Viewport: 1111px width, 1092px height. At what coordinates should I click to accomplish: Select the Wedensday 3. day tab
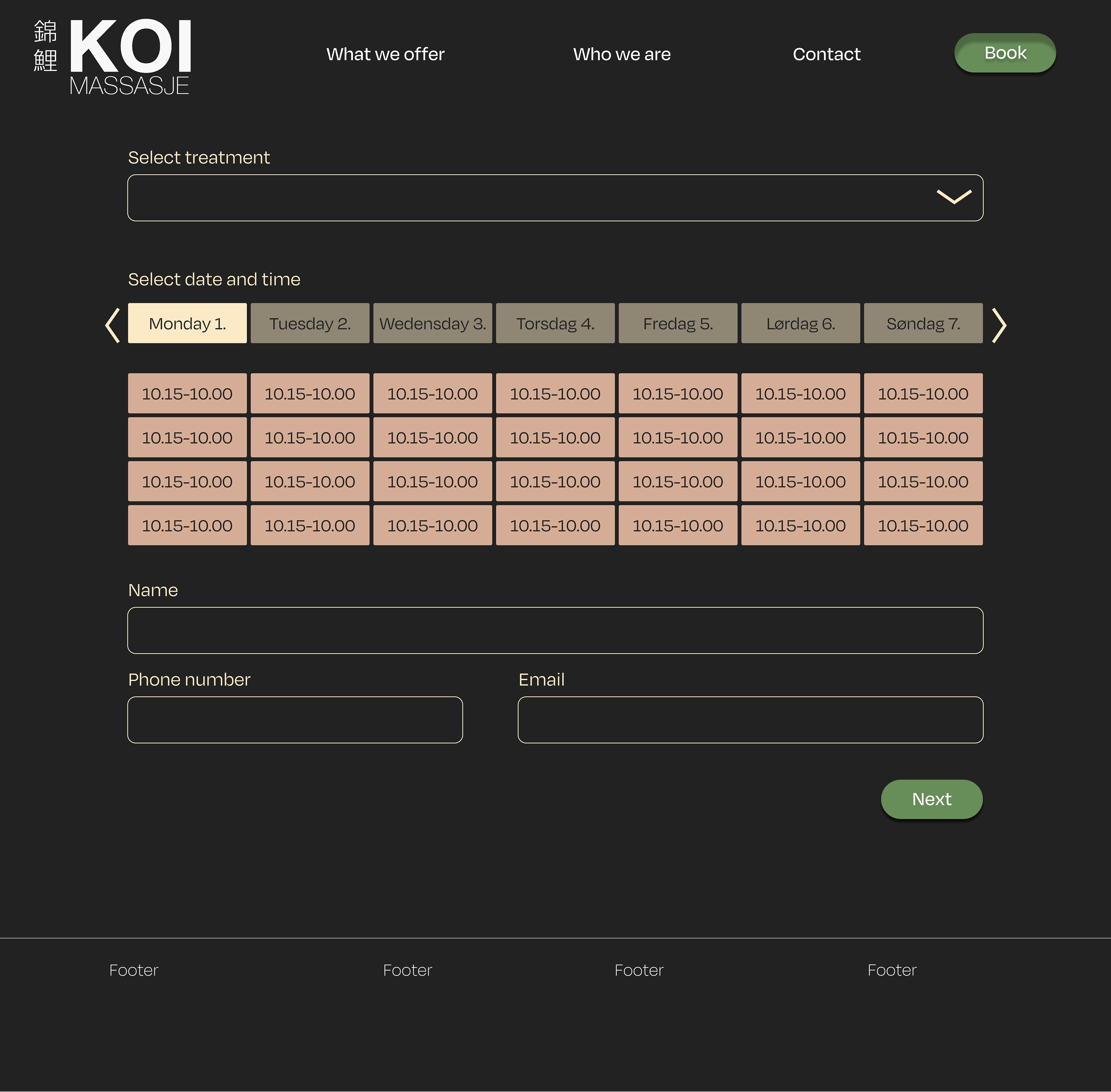pyautogui.click(x=433, y=323)
